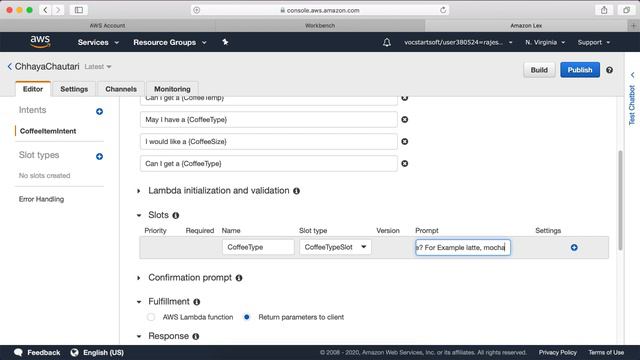Screen dimensions: 640x360
Task: Add a new slot type with plus icon
Action: 99,156
